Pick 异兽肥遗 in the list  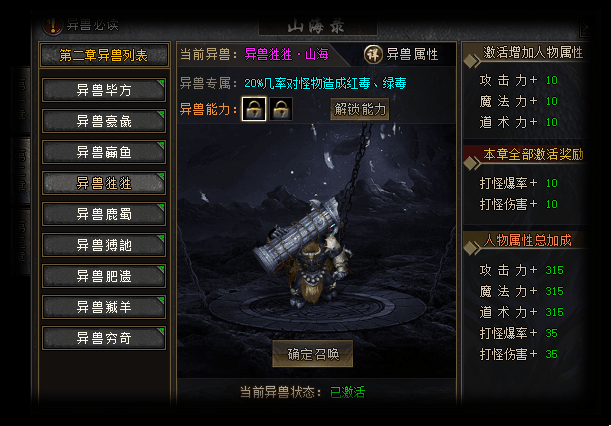coord(104,276)
